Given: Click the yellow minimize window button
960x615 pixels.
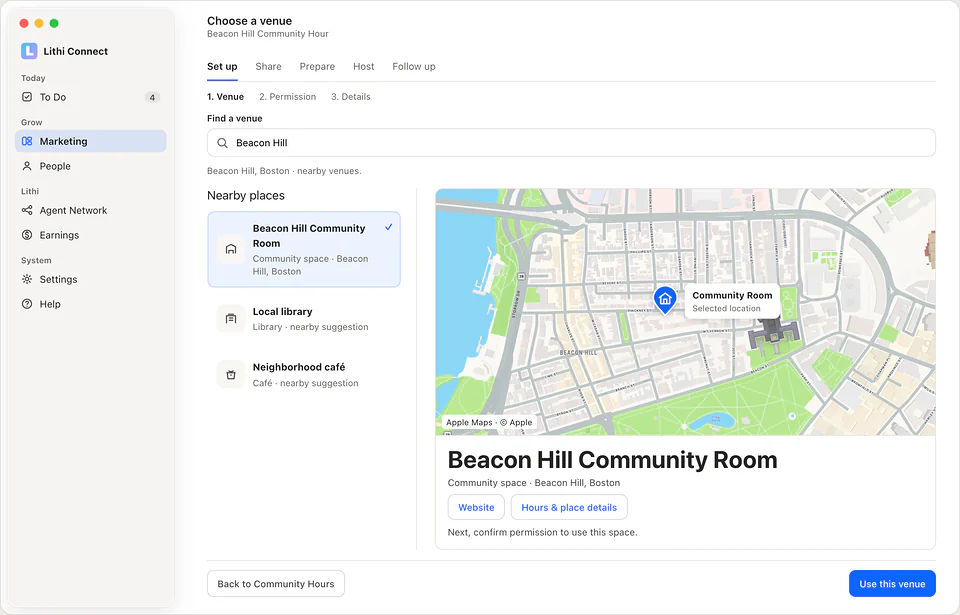Looking at the screenshot, I should pos(39,23).
